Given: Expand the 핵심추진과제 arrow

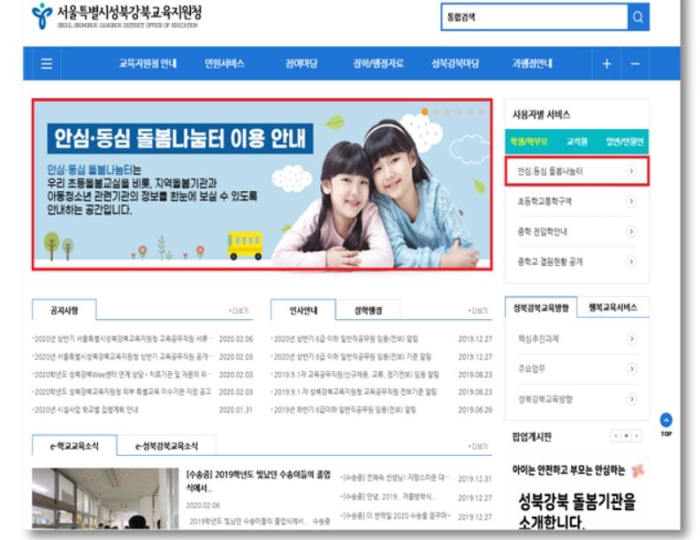Looking at the screenshot, I should [x=631, y=339].
